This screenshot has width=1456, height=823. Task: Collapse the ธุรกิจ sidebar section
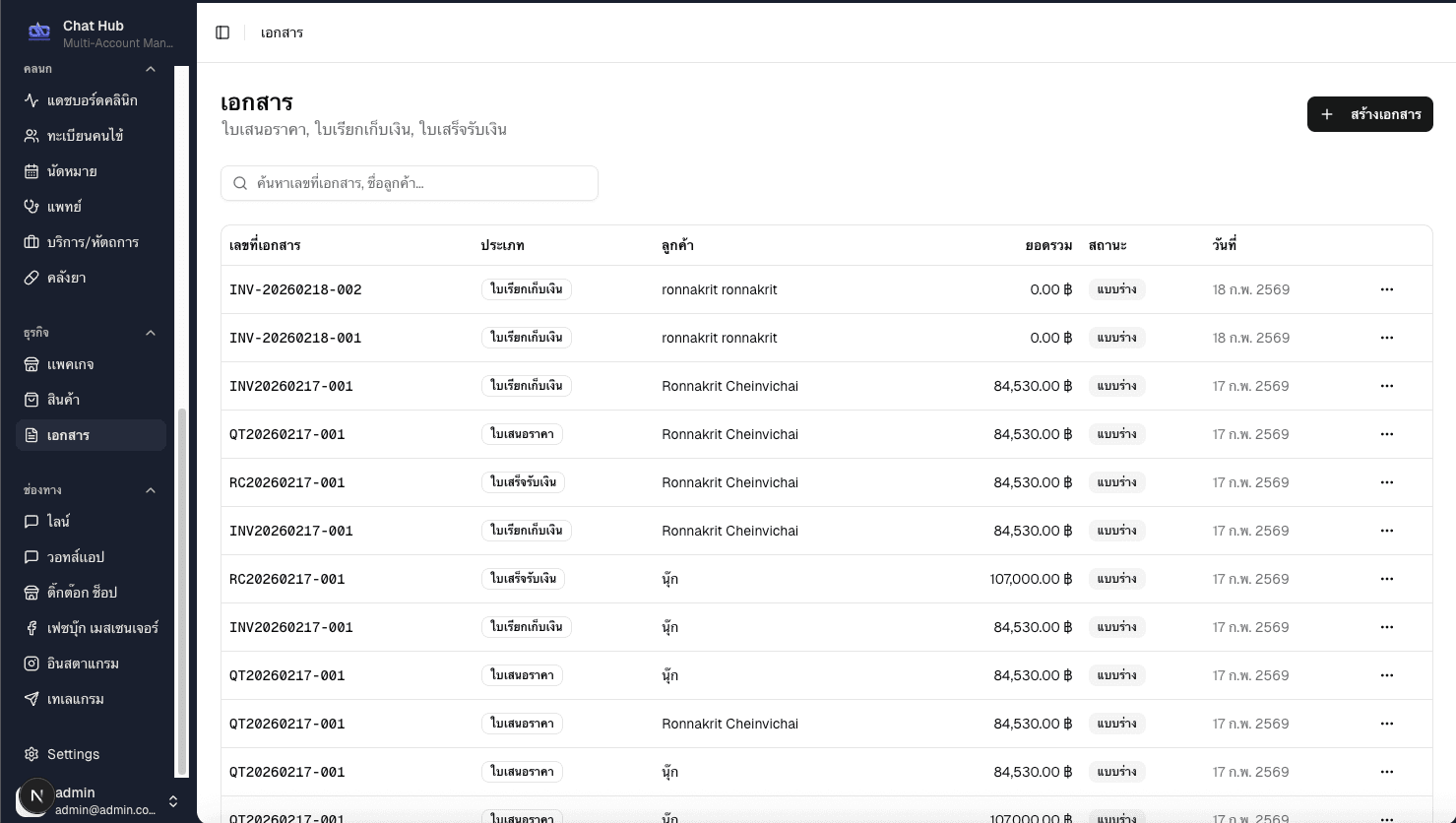click(x=151, y=333)
